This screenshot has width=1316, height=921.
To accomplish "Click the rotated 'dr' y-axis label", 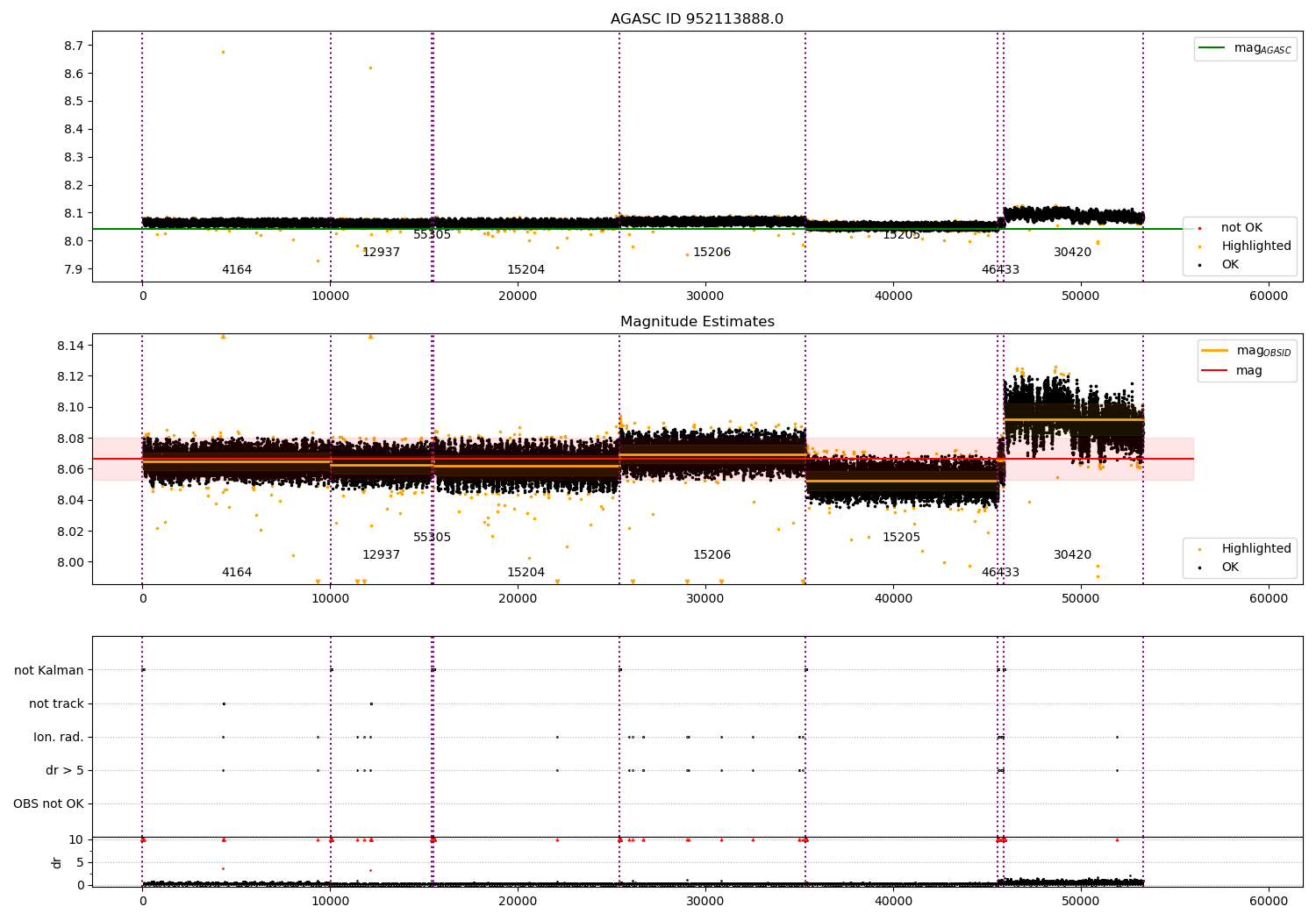I will [57, 862].
